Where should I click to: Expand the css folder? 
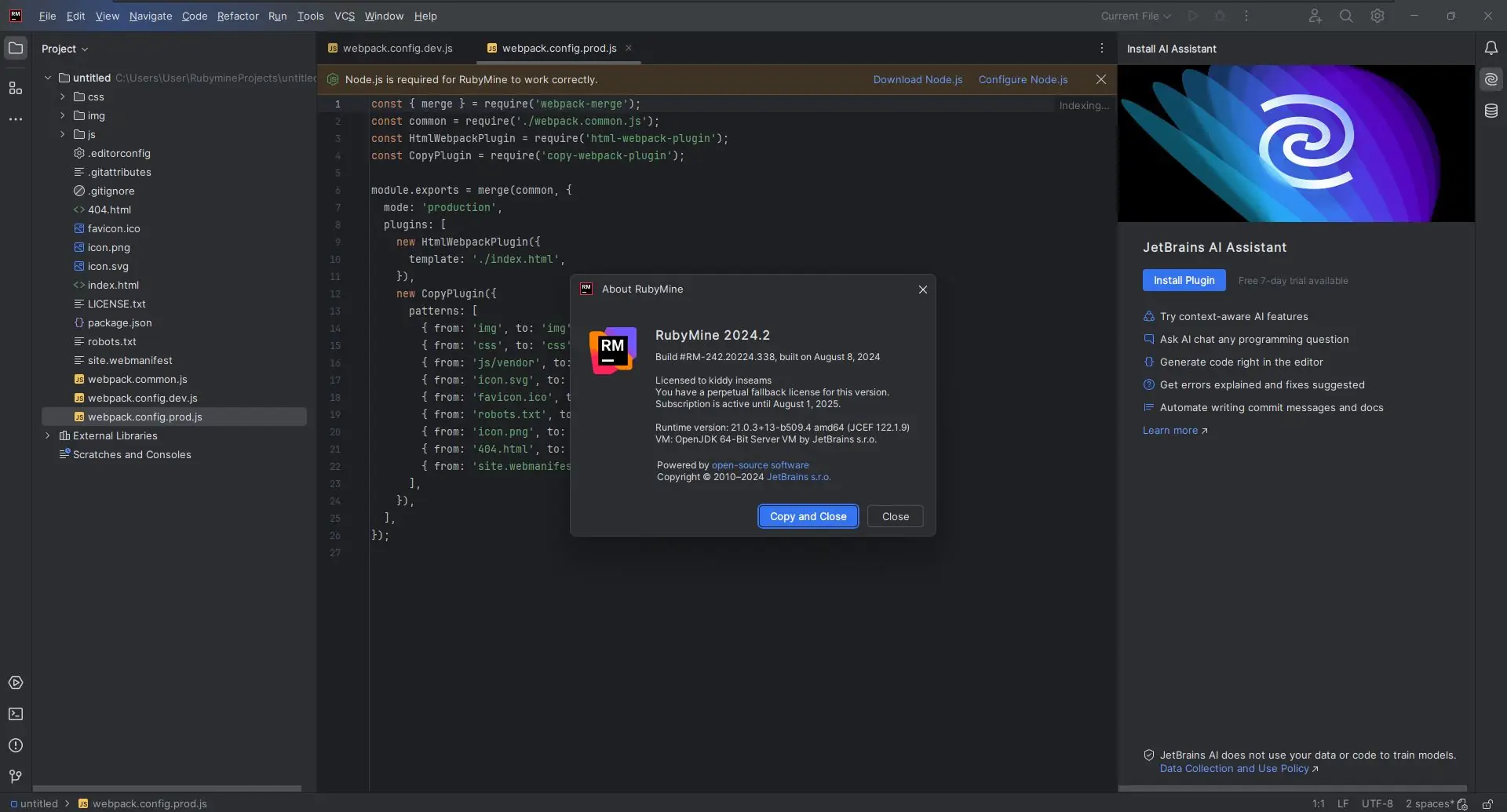[63, 96]
